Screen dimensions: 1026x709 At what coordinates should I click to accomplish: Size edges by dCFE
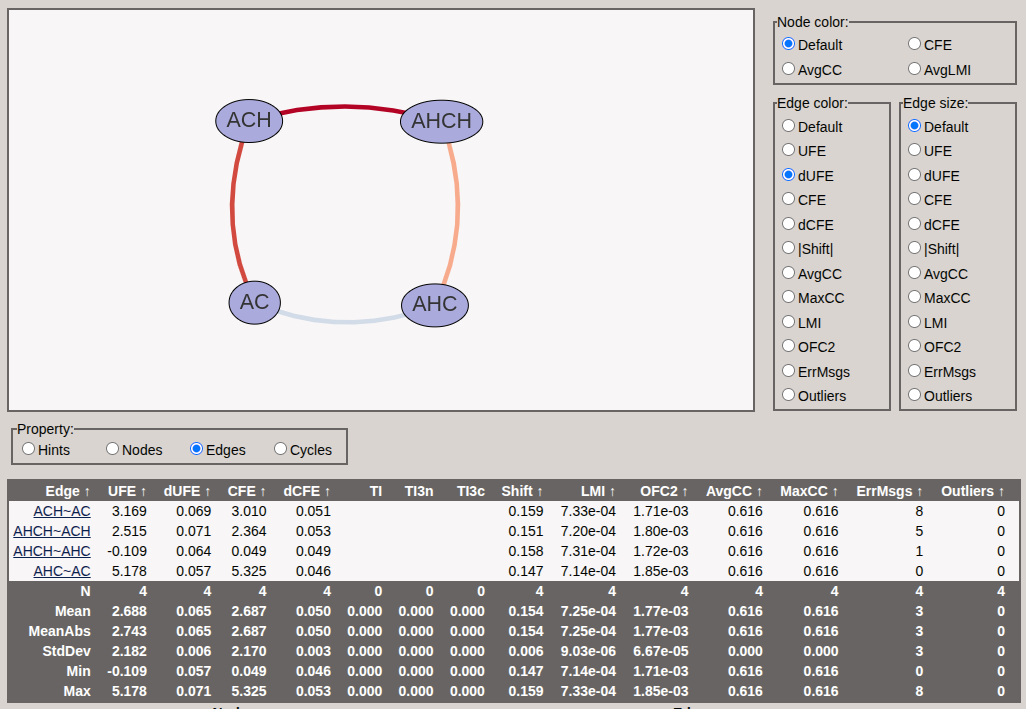coord(914,224)
